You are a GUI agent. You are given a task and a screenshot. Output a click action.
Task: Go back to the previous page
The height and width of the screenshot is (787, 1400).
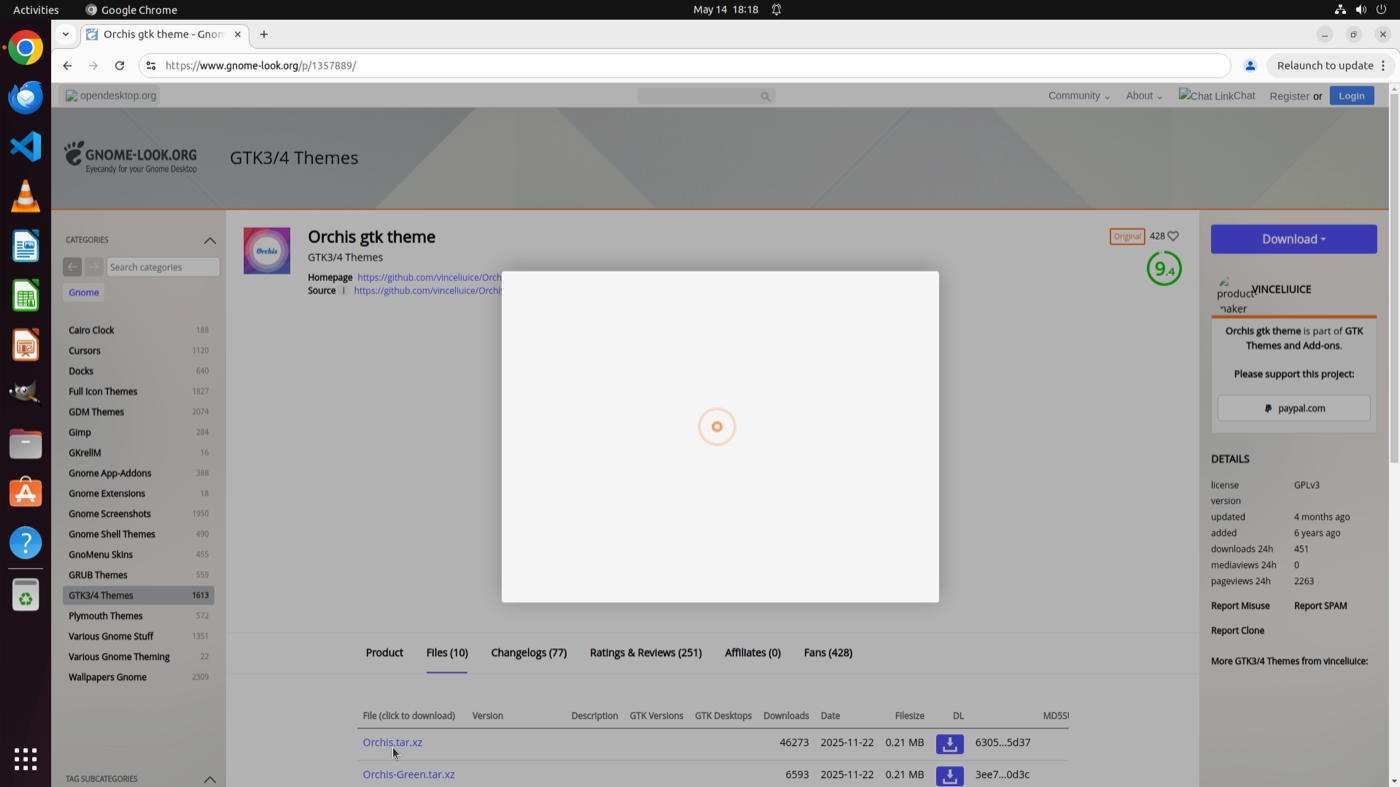(67, 66)
